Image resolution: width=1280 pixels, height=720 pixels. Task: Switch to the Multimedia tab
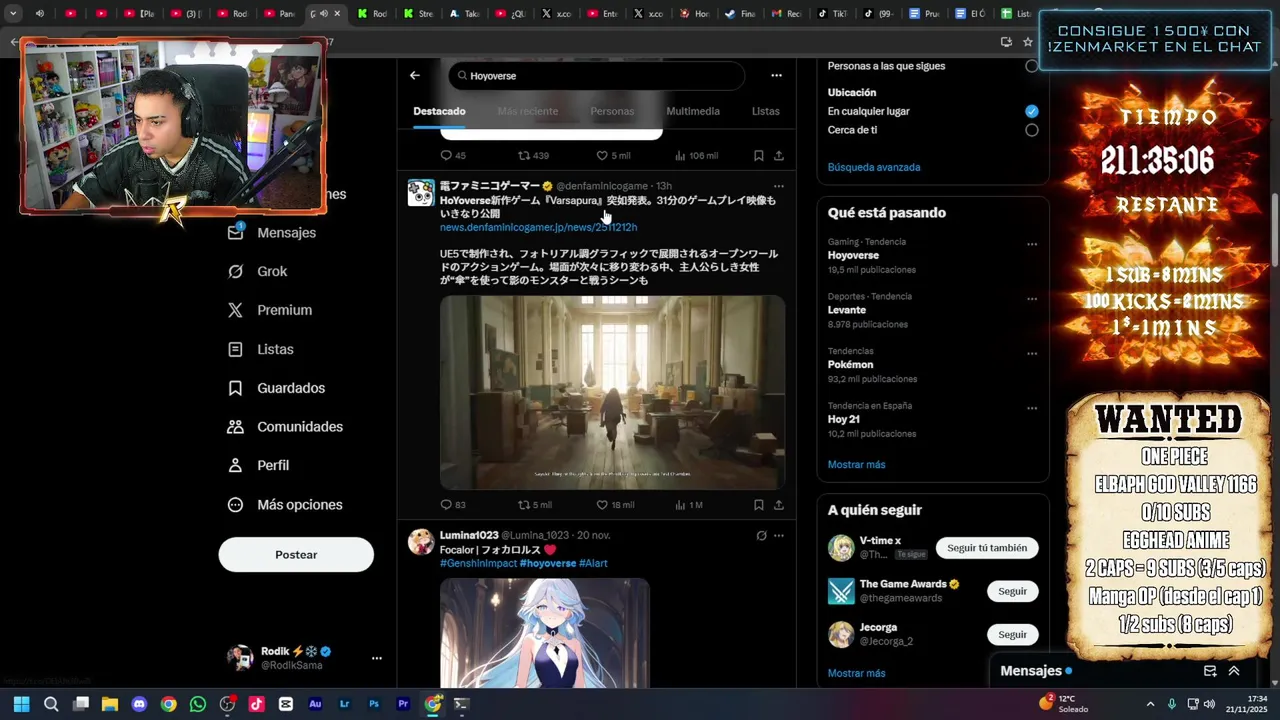pyautogui.click(x=693, y=111)
